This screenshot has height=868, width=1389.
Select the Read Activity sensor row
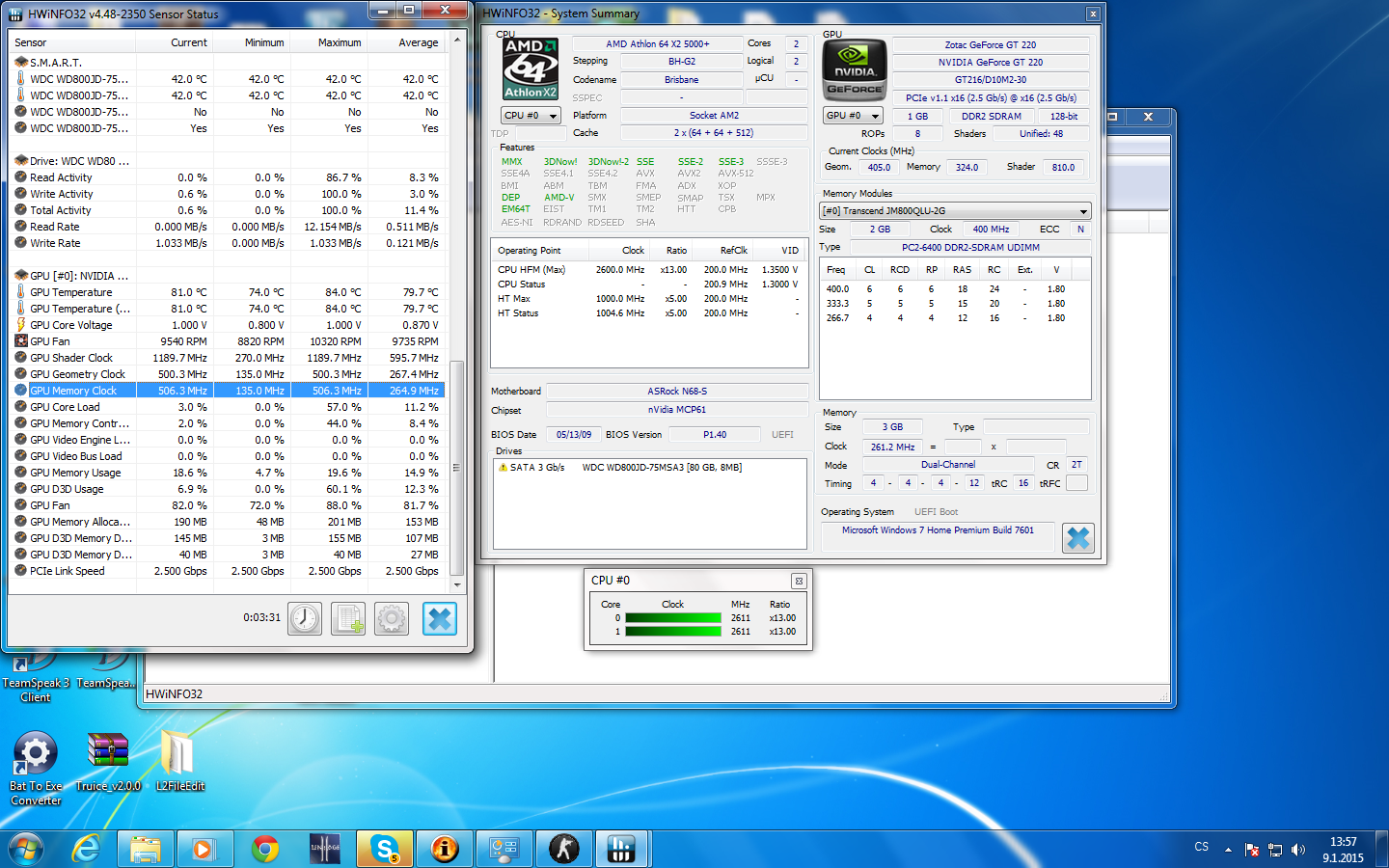point(228,177)
